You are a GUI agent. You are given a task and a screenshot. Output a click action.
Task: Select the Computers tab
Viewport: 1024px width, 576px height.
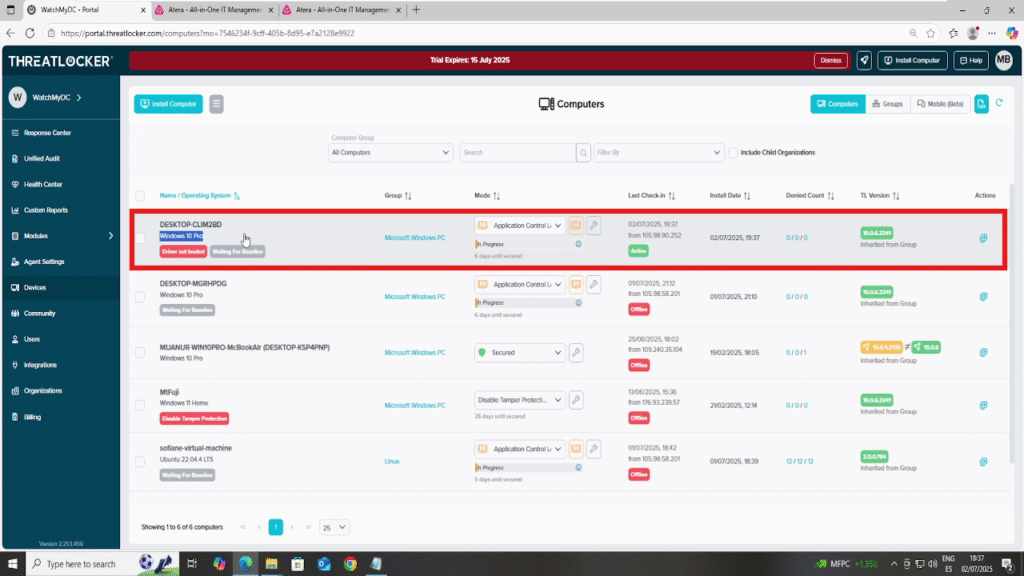pyautogui.click(x=837, y=104)
